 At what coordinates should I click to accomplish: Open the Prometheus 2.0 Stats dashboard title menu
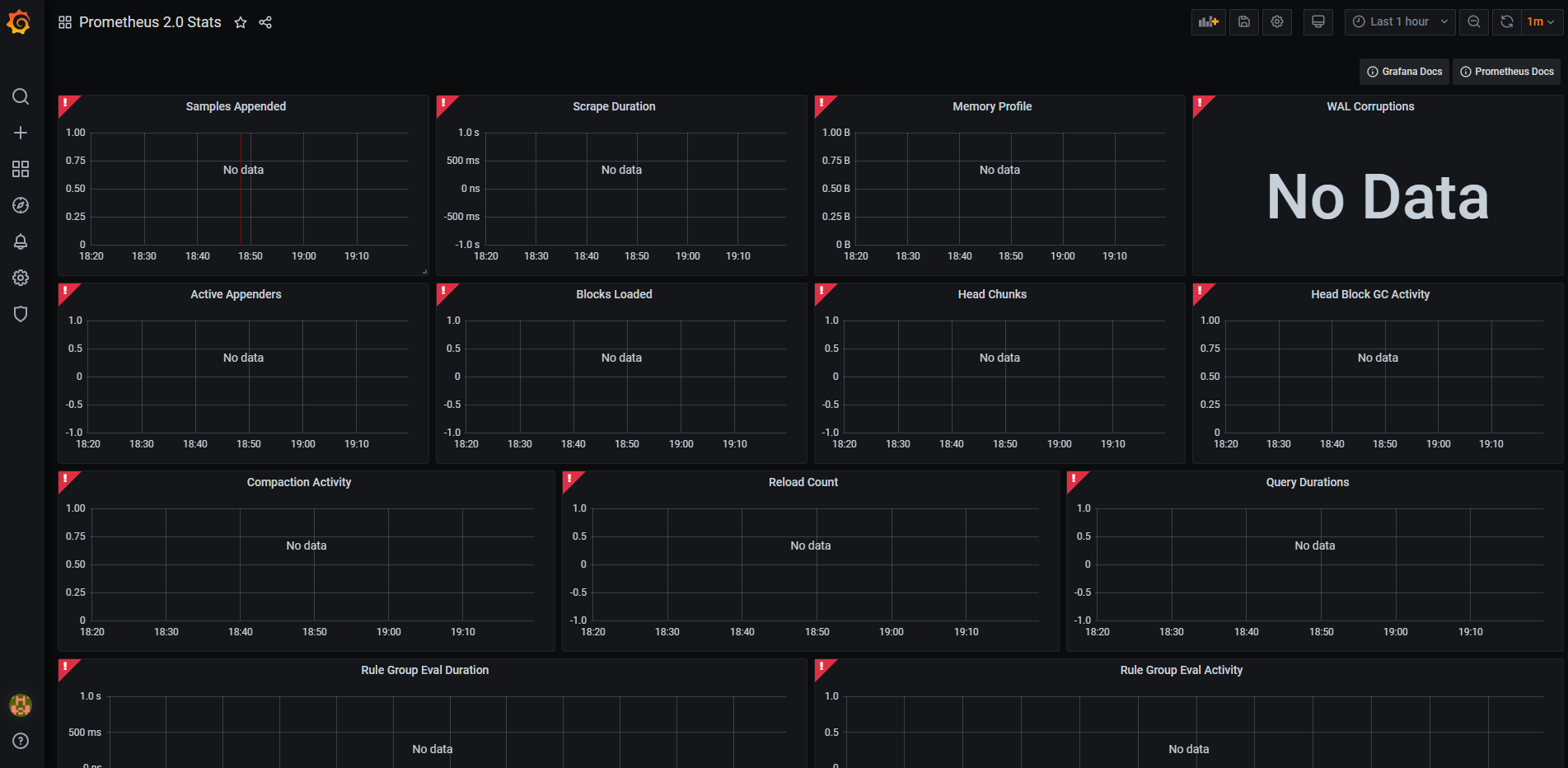pyautogui.click(x=150, y=22)
